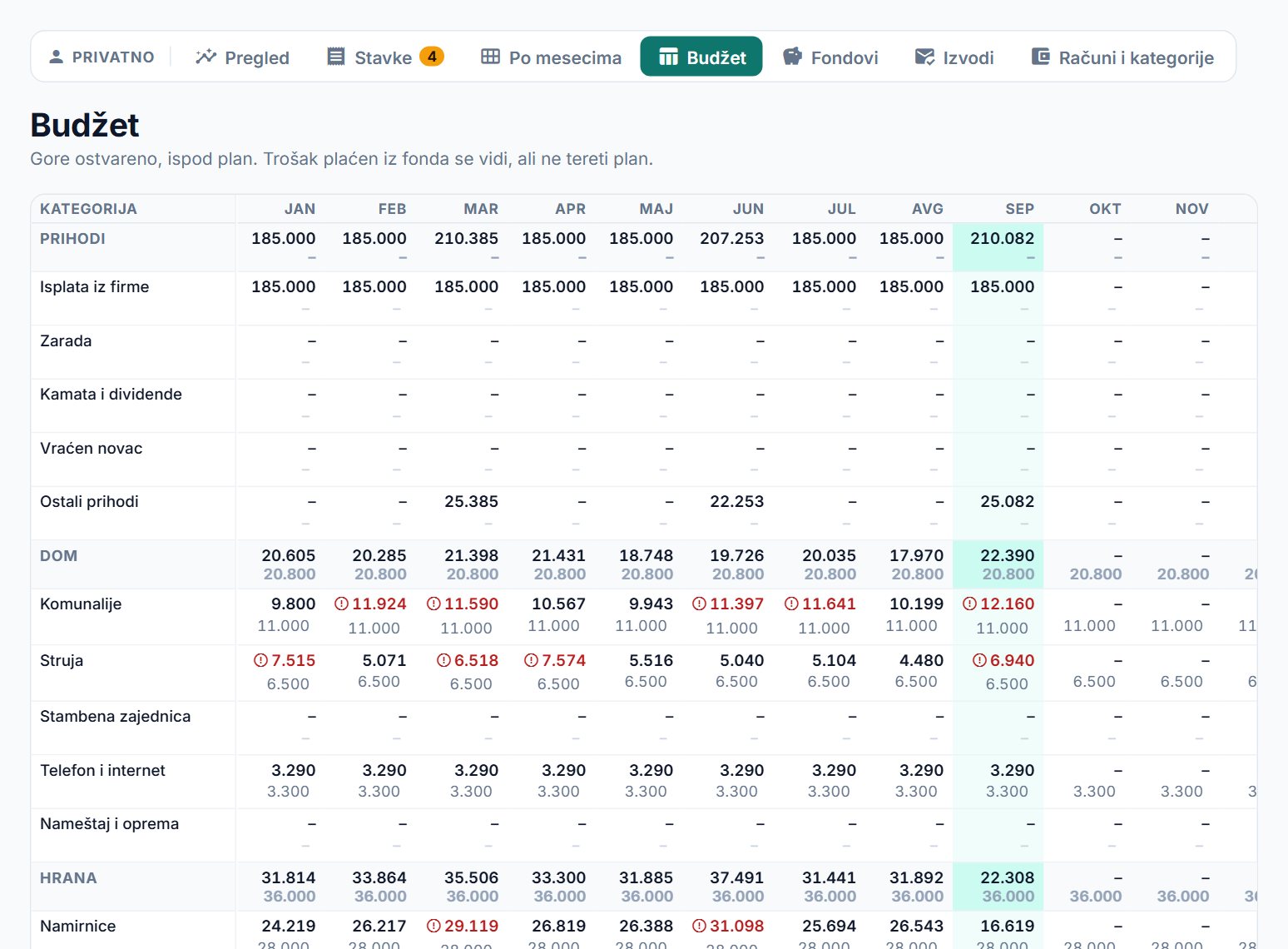The height and width of the screenshot is (949, 1288).
Task: Click the person icon beside PRIVATNO
Action: point(56,57)
